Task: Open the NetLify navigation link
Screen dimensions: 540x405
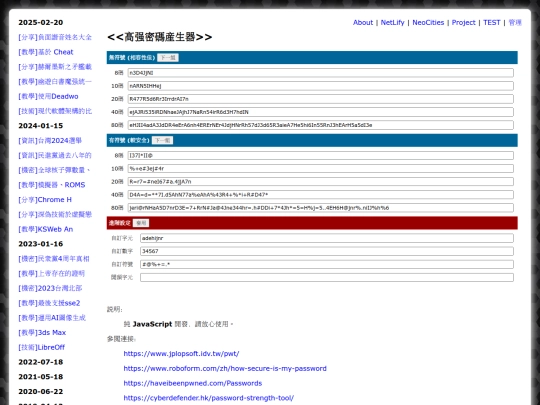Action: click(x=392, y=22)
